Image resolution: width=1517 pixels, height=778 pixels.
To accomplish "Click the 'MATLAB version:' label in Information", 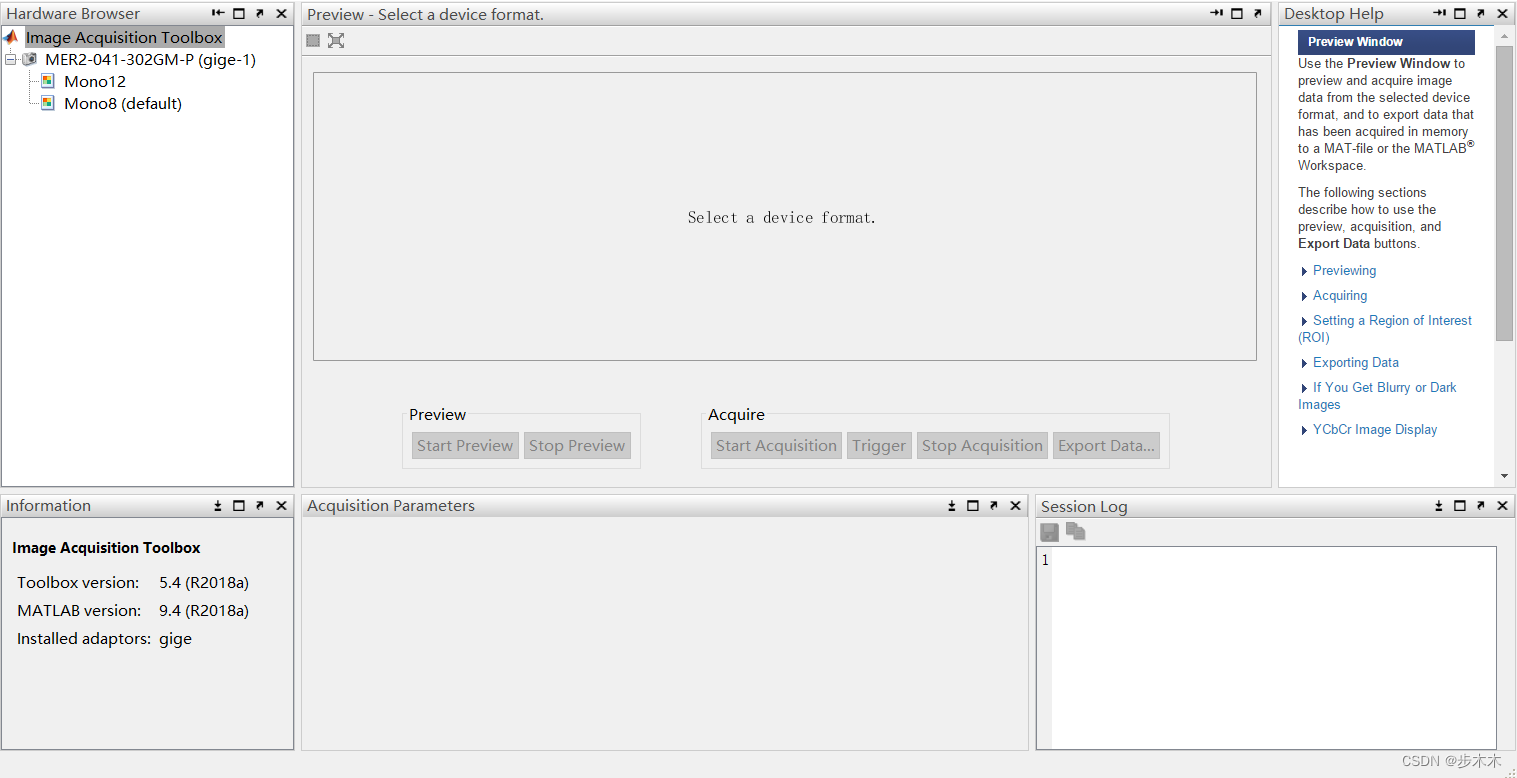I will point(79,611).
